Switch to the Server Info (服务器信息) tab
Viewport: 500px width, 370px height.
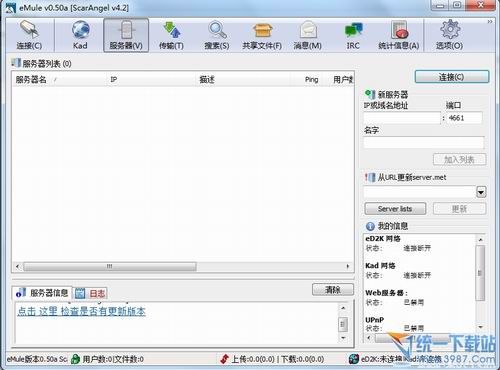pyautogui.click(x=42, y=293)
